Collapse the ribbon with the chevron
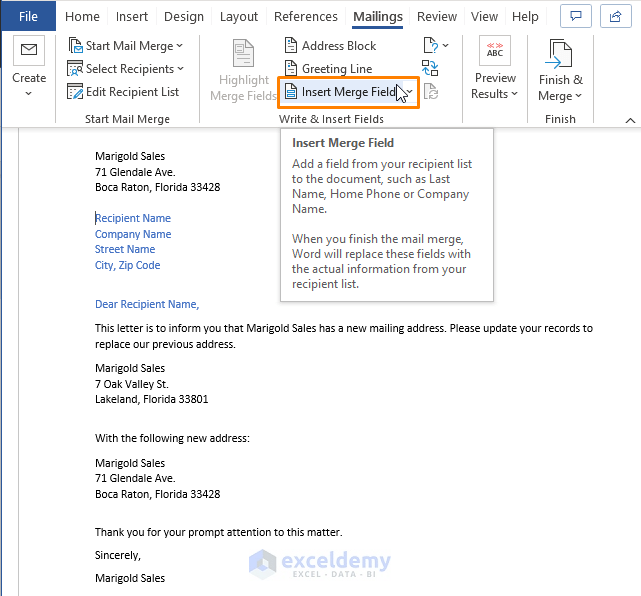This screenshot has height=596, width=641. [x=630, y=120]
